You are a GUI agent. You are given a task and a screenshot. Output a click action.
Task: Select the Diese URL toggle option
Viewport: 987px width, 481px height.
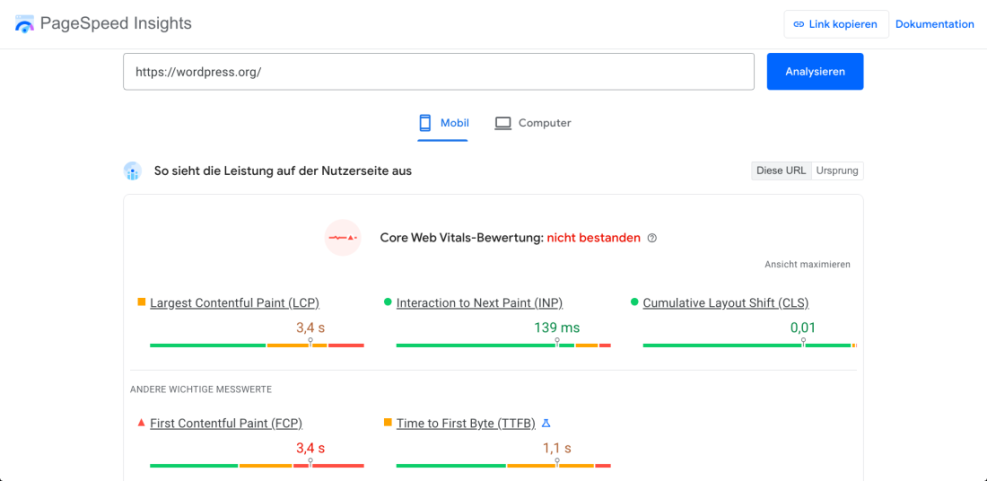(x=781, y=171)
